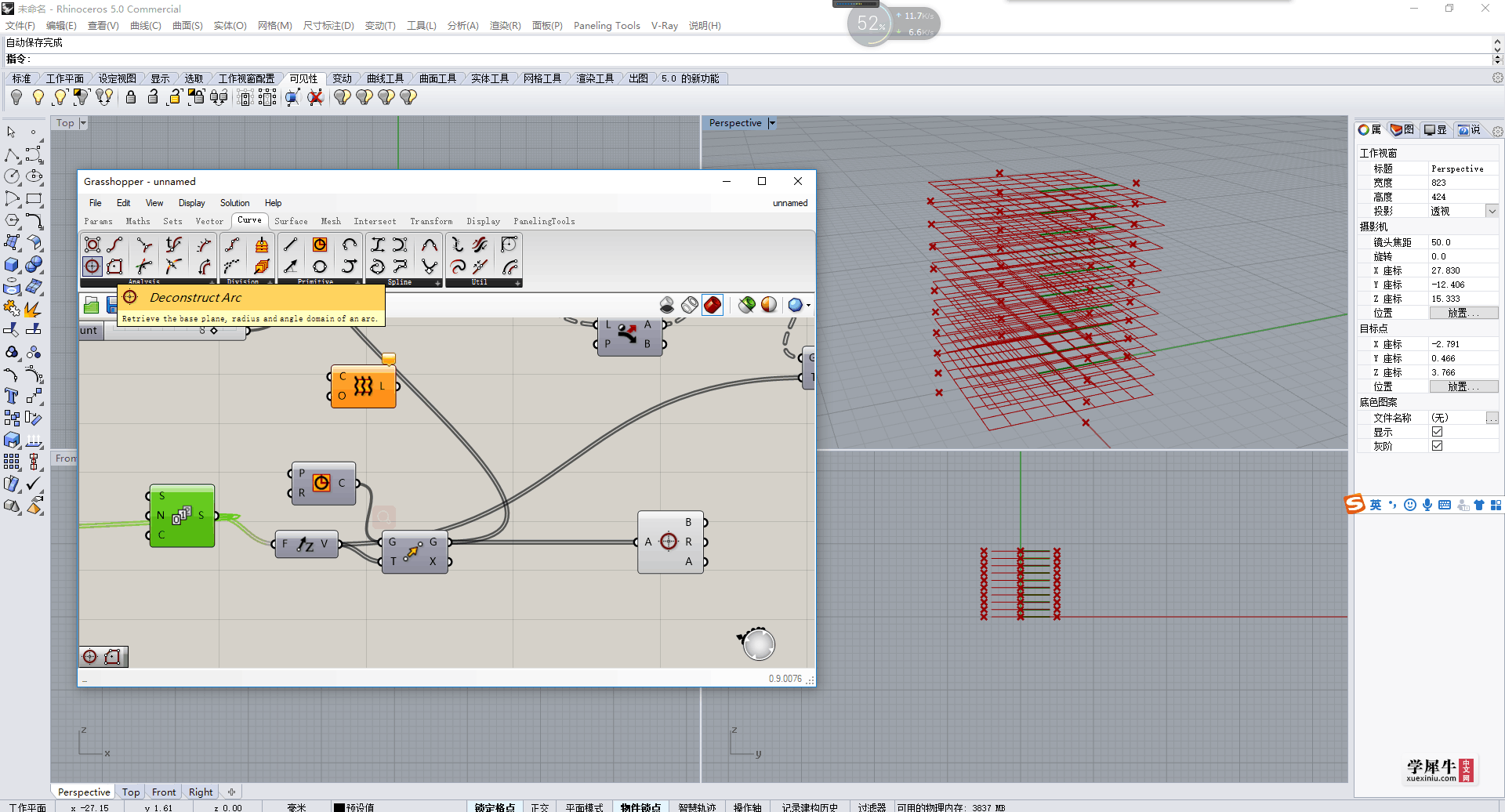Click the red X hide-in-detail icon
This screenshot has width=1505, height=812.
(x=315, y=97)
